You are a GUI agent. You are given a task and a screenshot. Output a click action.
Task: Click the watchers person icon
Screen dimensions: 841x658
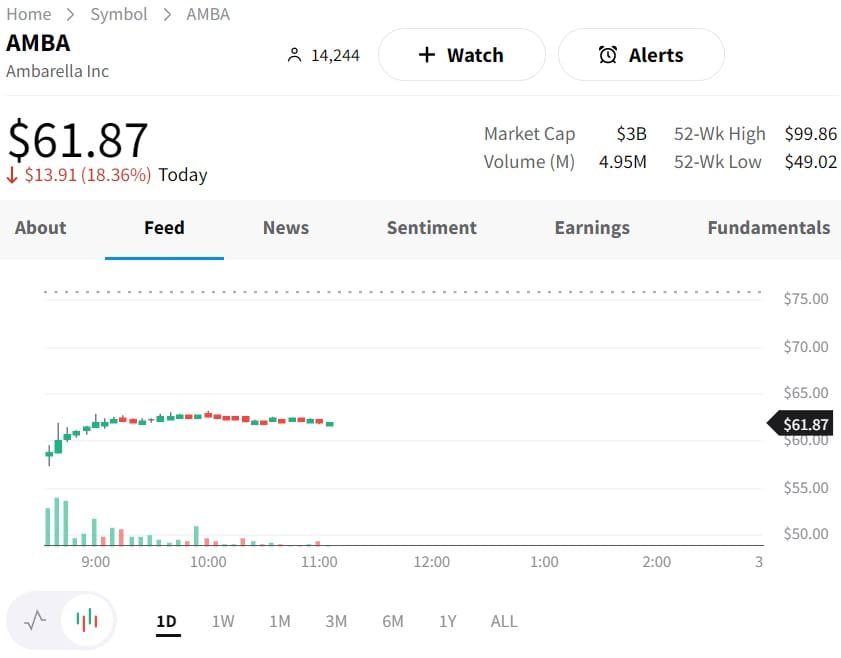point(294,55)
